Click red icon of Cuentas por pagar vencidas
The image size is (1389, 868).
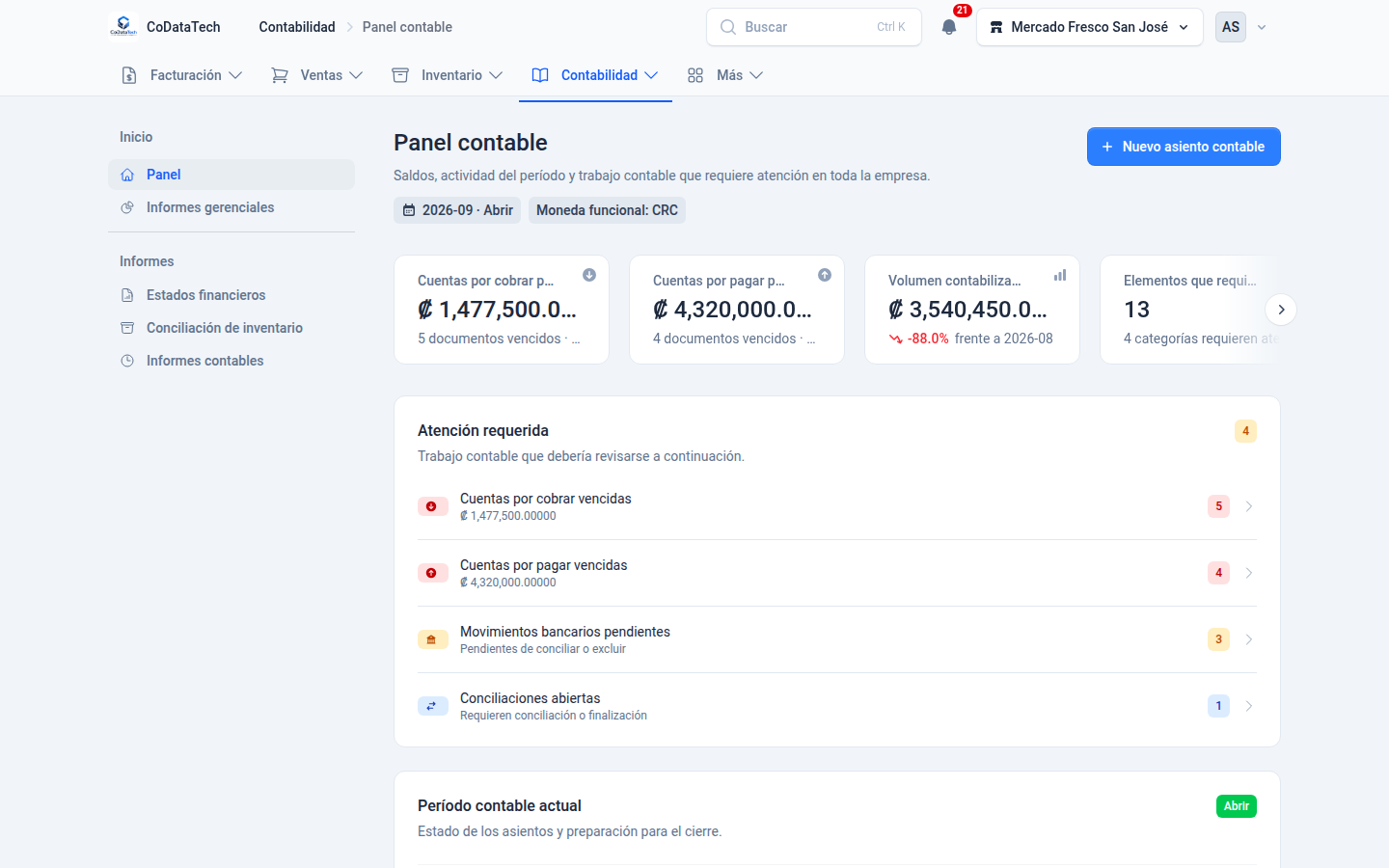click(x=432, y=573)
